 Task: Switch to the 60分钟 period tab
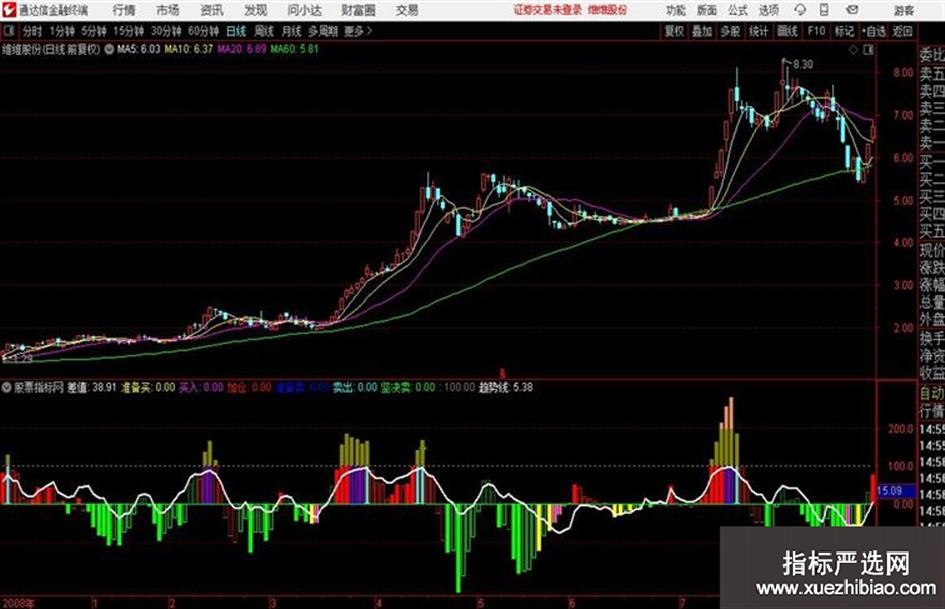click(203, 31)
